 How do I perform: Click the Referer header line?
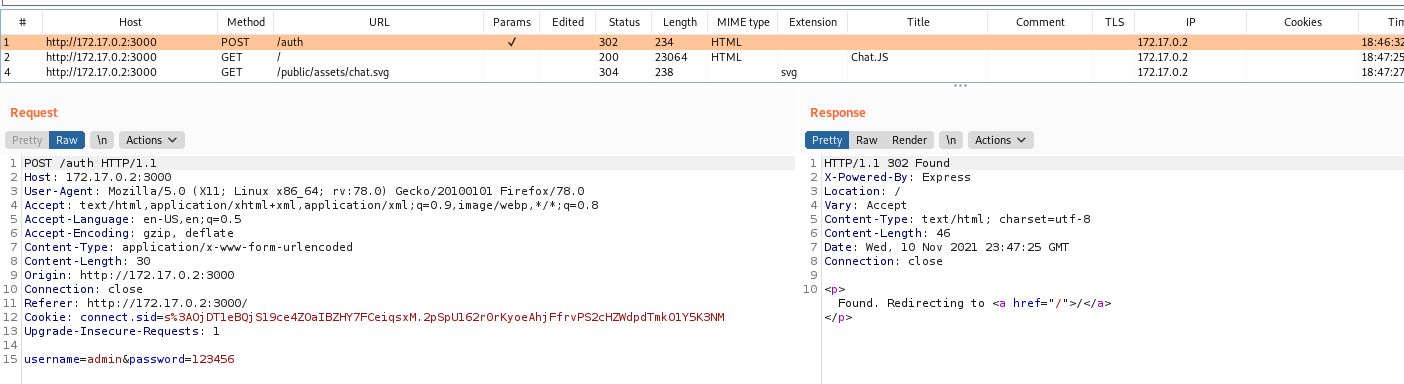(x=135, y=303)
